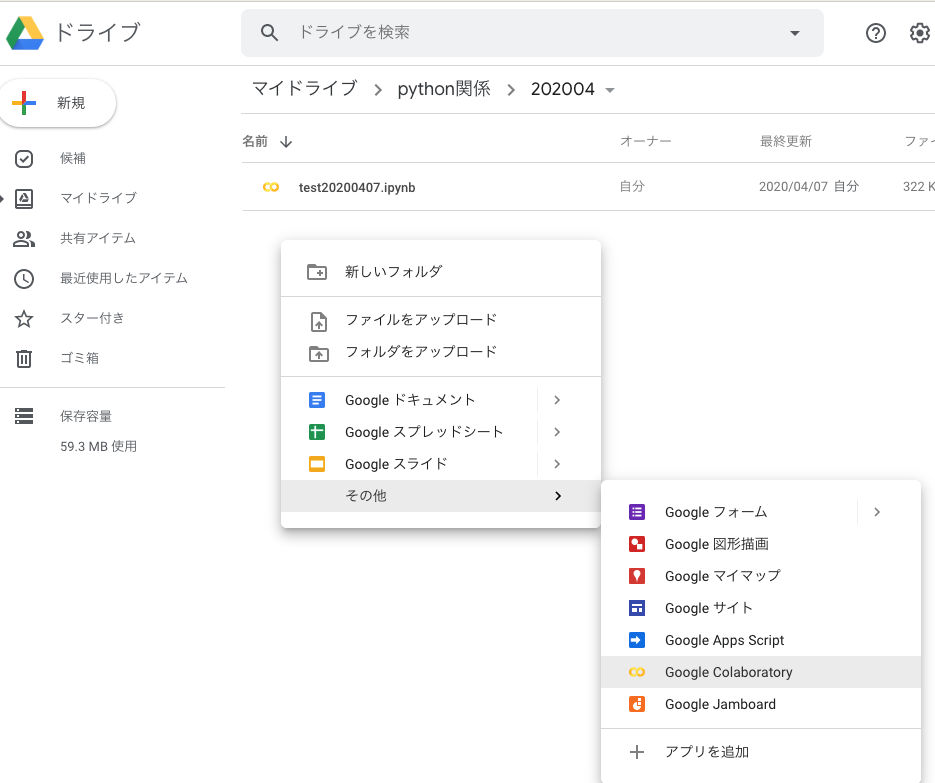The width and height of the screenshot is (935, 783).
Task: Go to python関係 breadcrumb
Action: [444, 89]
